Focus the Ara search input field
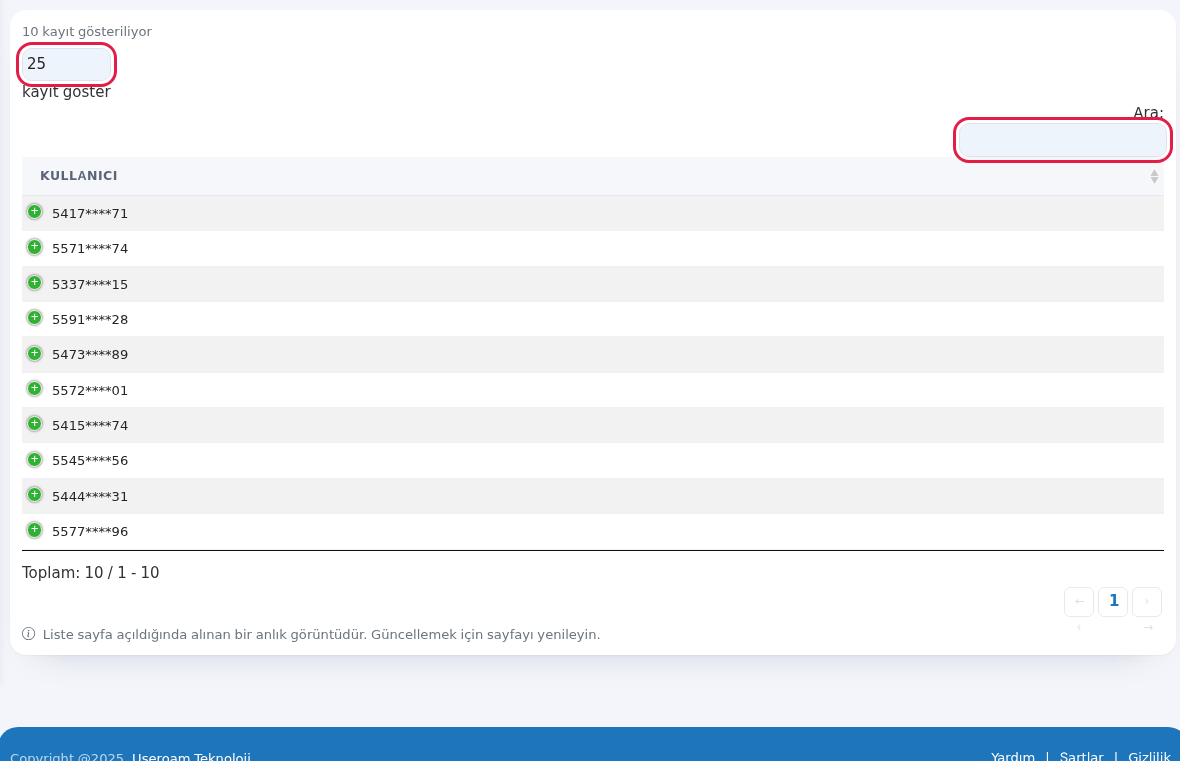This screenshot has width=1180, height=761. pos(1063,140)
